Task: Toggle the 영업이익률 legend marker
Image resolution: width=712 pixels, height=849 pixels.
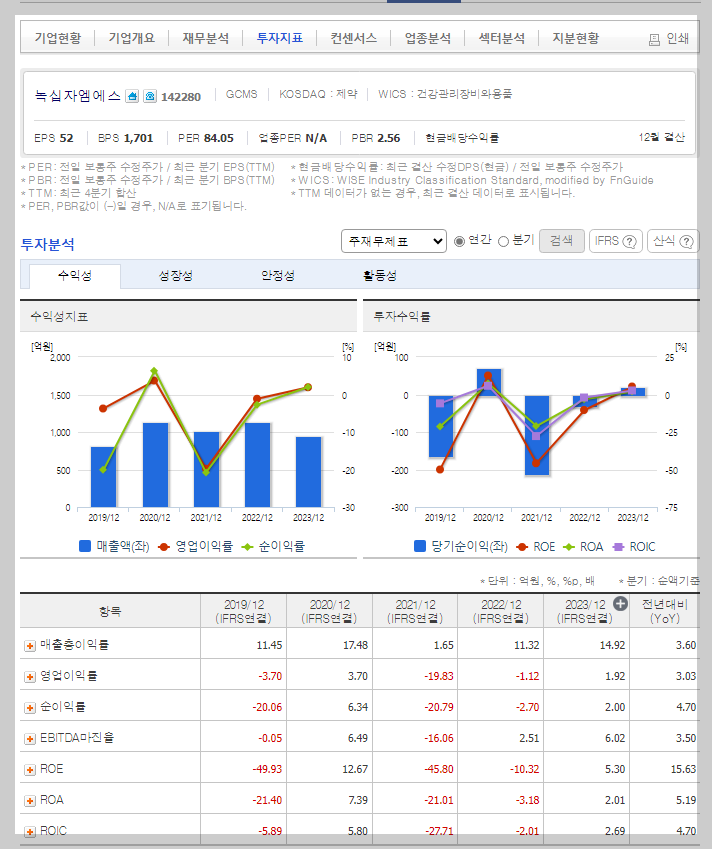Action: 164,547
